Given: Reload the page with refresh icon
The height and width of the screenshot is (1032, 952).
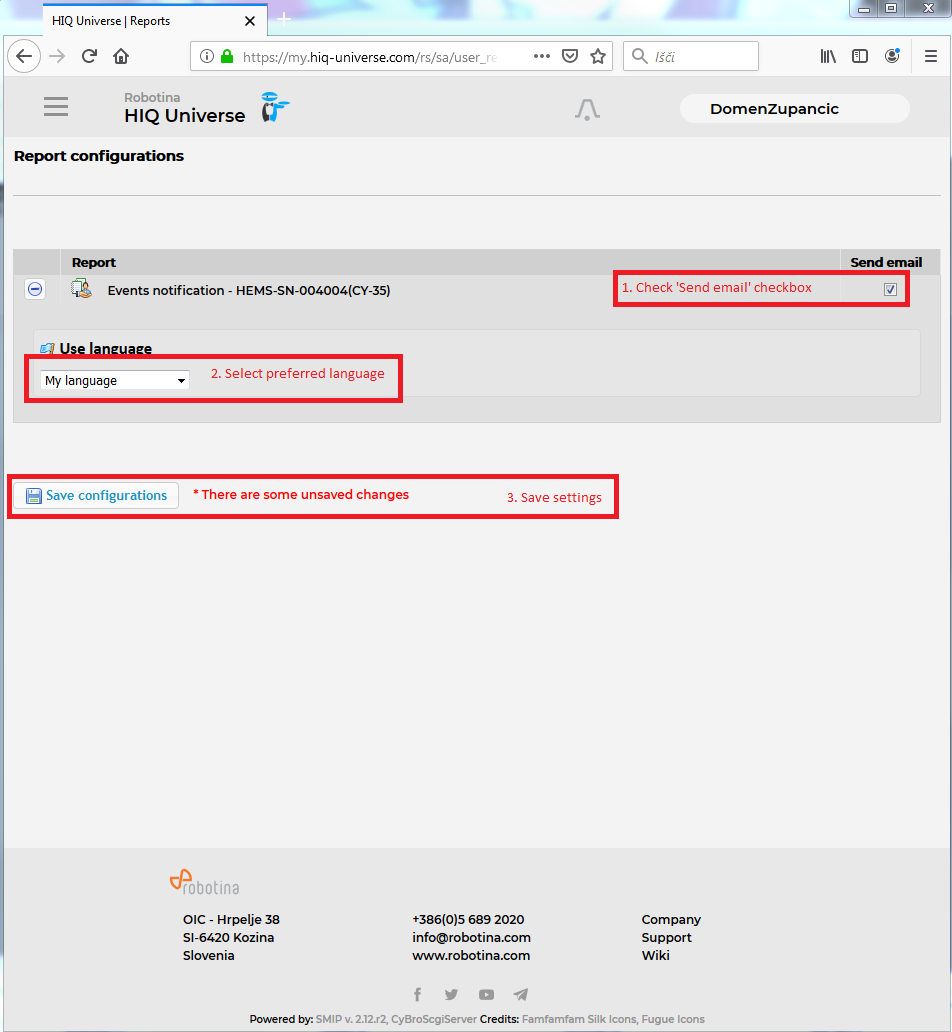Looking at the screenshot, I should 89,57.
